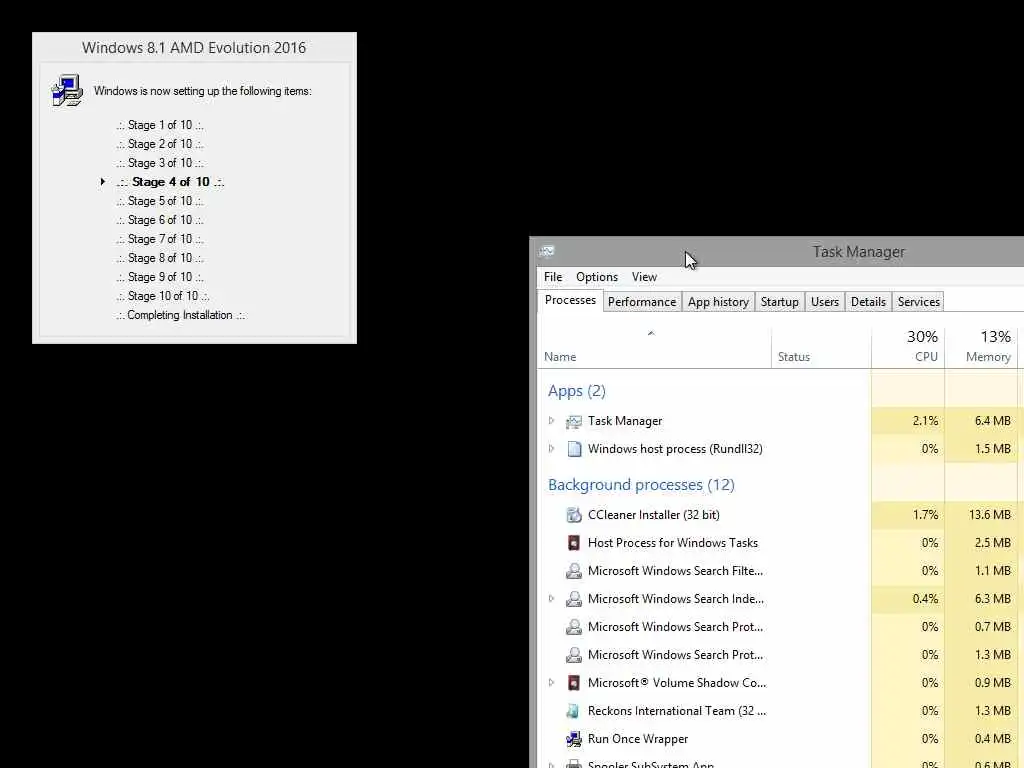Select the Host Process for Windows Tasks row
This screenshot has width=1024, height=768.
778,543
